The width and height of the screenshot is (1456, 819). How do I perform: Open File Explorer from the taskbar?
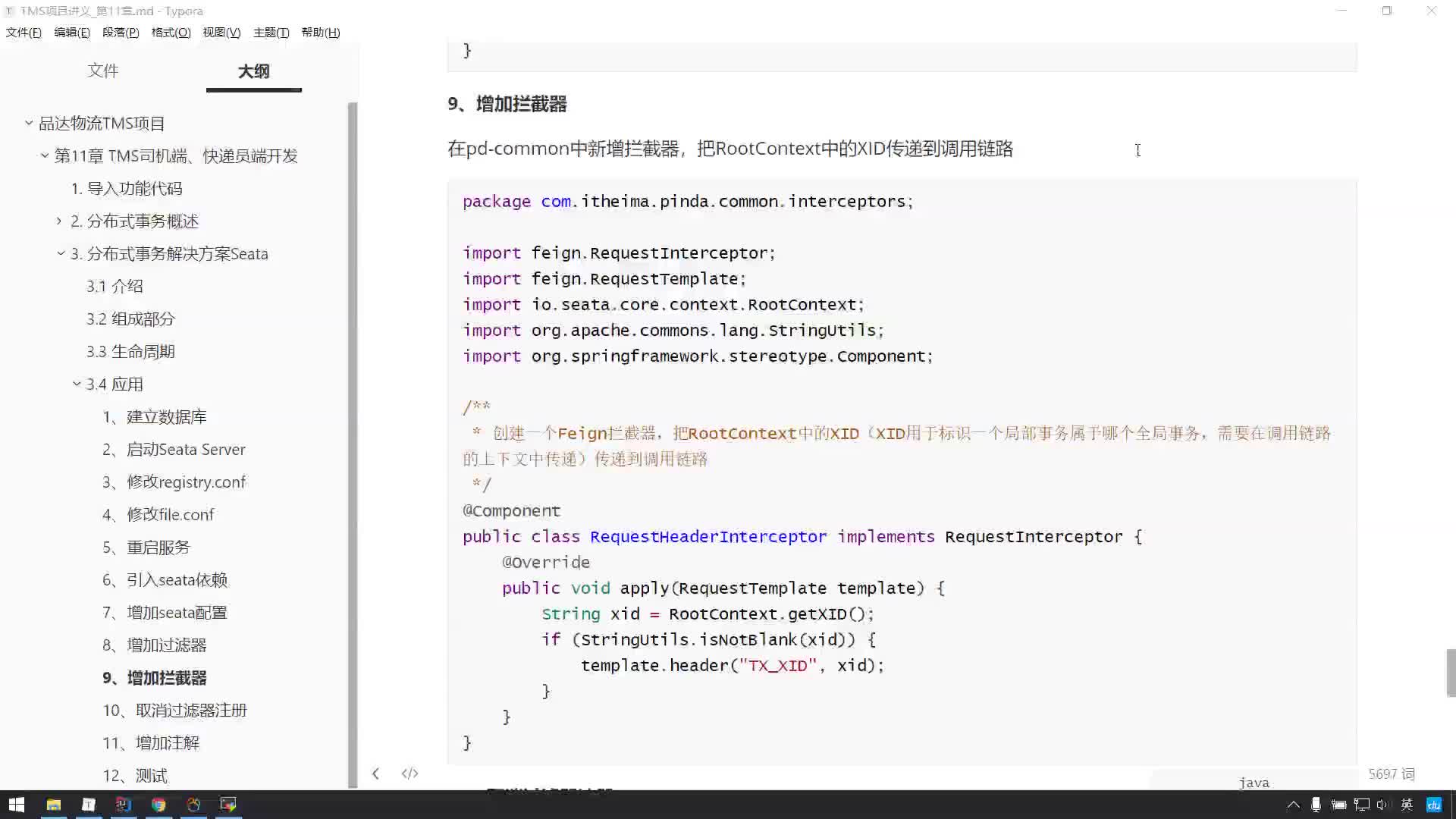click(53, 805)
